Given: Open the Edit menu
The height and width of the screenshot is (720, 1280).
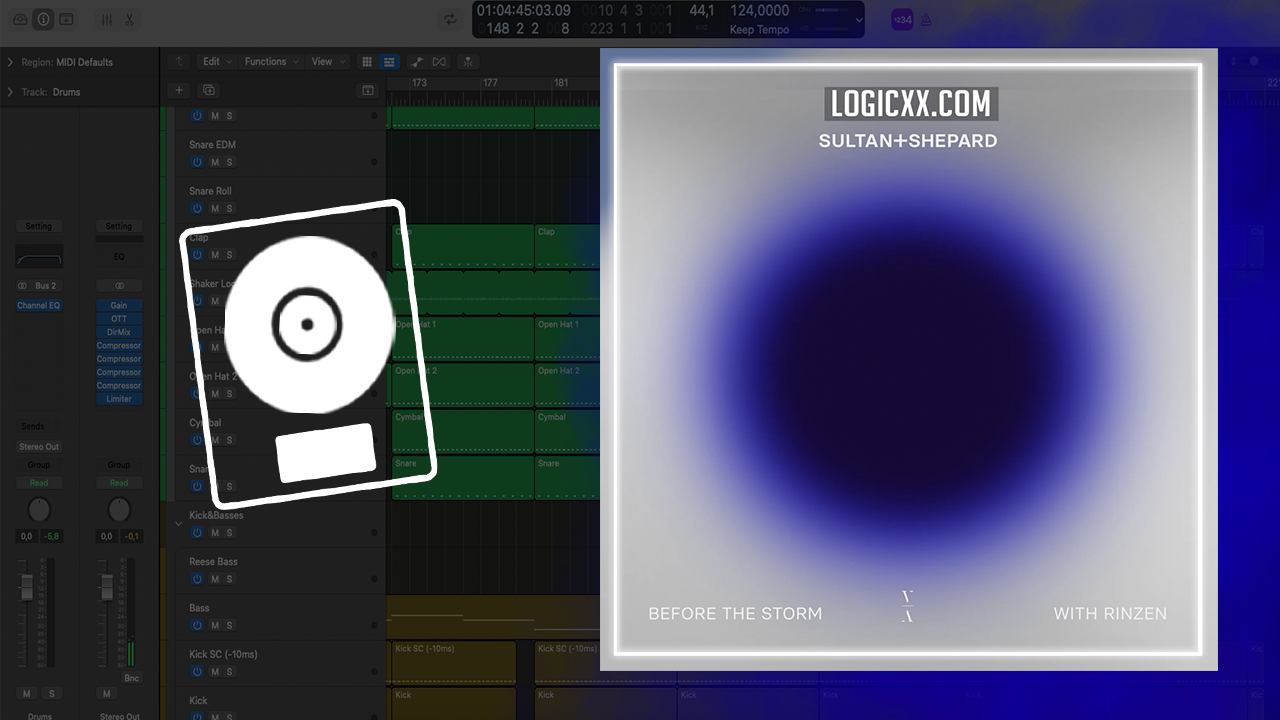Looking at the screenshot, I should (x=215, y=62).
